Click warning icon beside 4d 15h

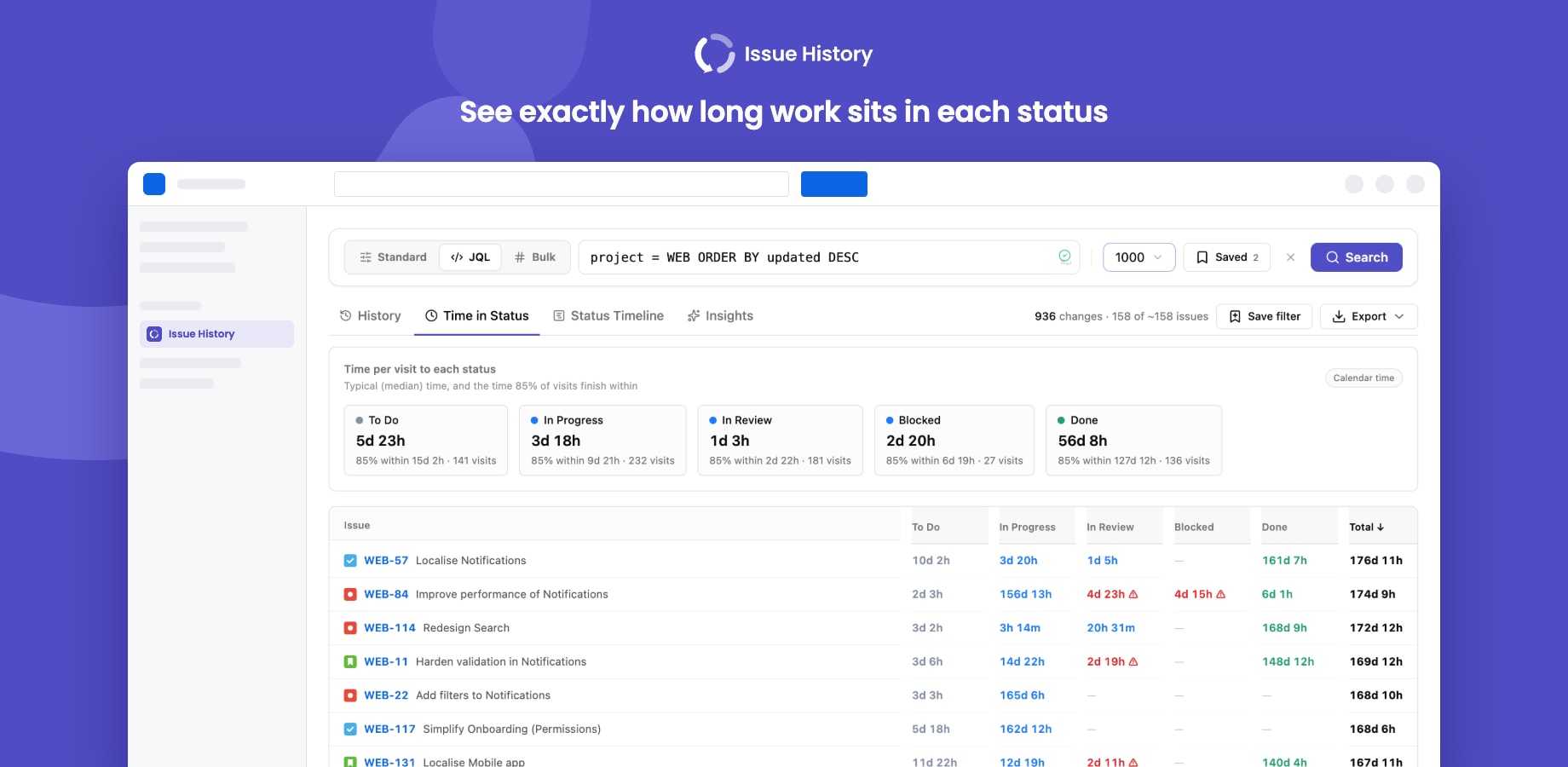click(1221, 594)
